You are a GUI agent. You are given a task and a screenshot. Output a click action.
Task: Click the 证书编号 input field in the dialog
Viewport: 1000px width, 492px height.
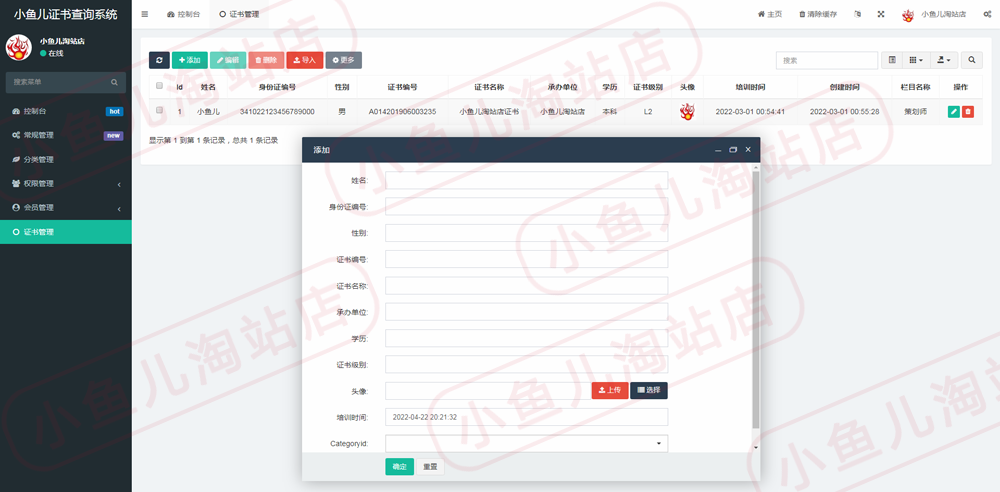(526, 259)
